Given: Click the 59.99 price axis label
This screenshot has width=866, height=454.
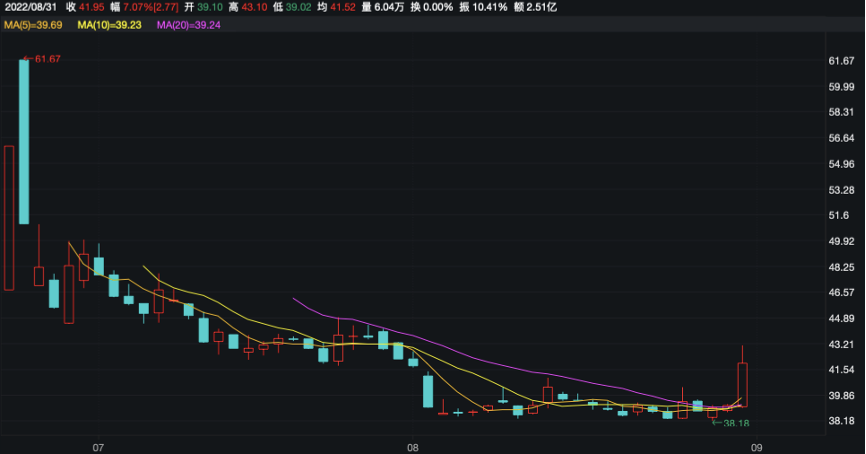Looking at the screenshot, I should coord(841,87).
